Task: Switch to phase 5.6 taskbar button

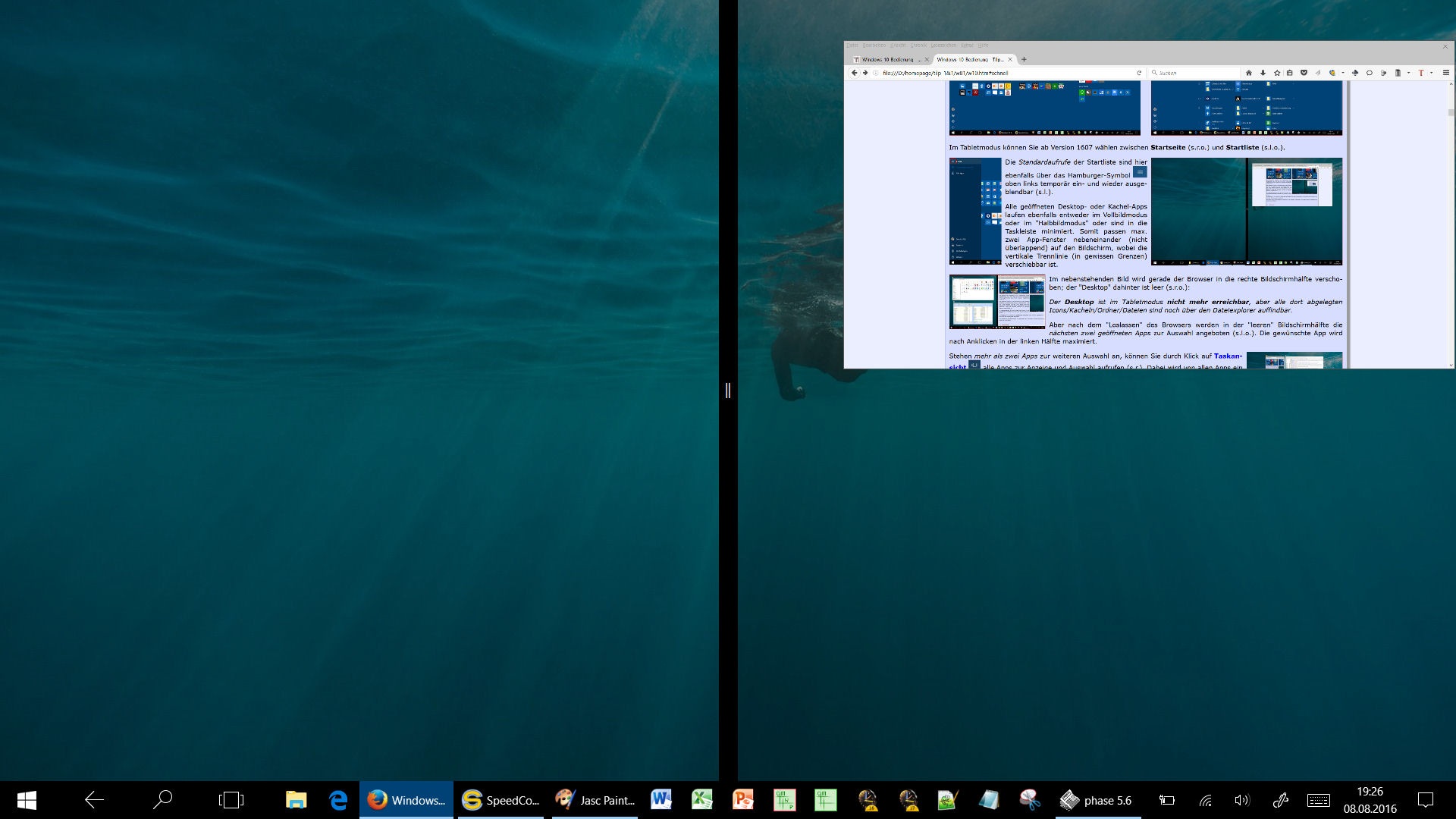Action: click(1099, 800)
